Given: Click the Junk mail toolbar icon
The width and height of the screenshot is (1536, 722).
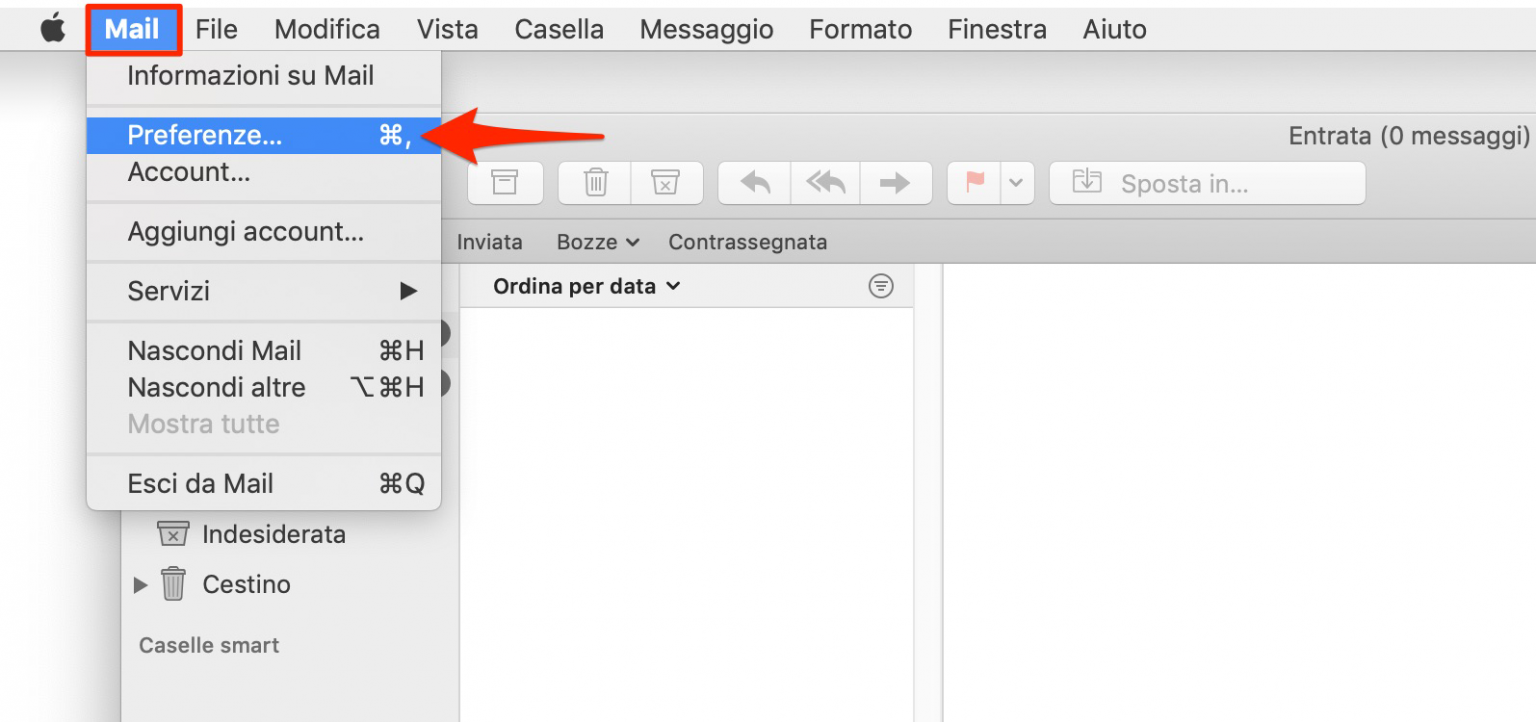Looking at the screenshot, I should [666, 183].
